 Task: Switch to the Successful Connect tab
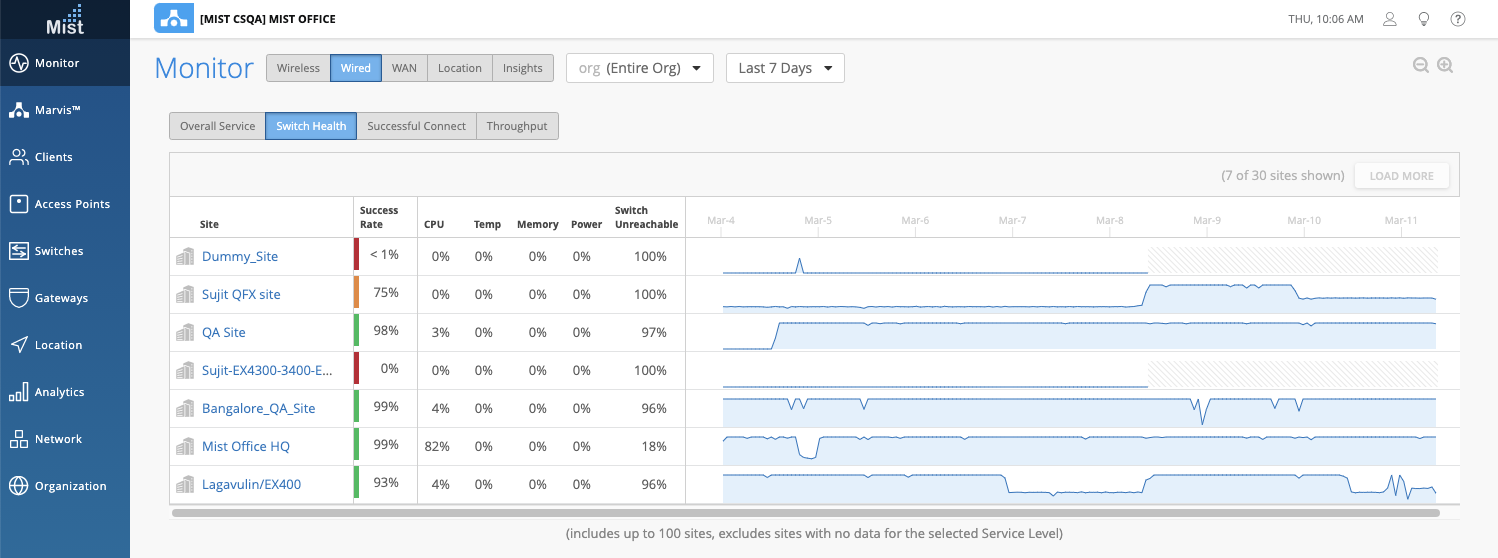click(x=416, y=126)
